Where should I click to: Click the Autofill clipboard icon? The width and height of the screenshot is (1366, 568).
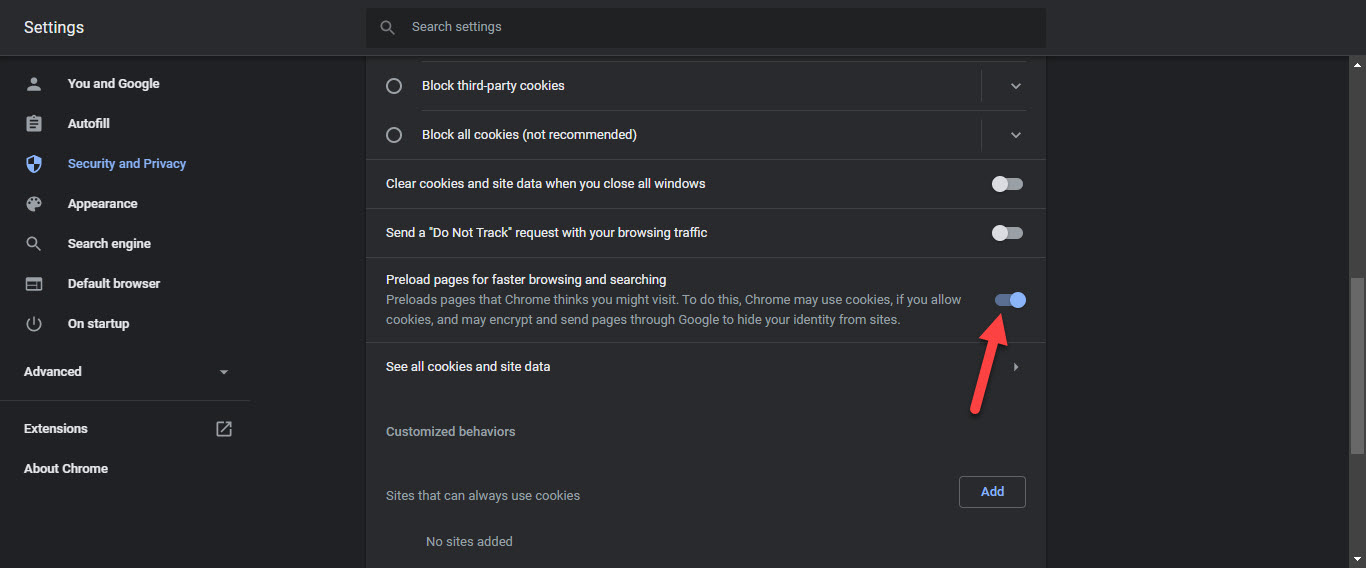pyautogui.click(x=34, y=124)
